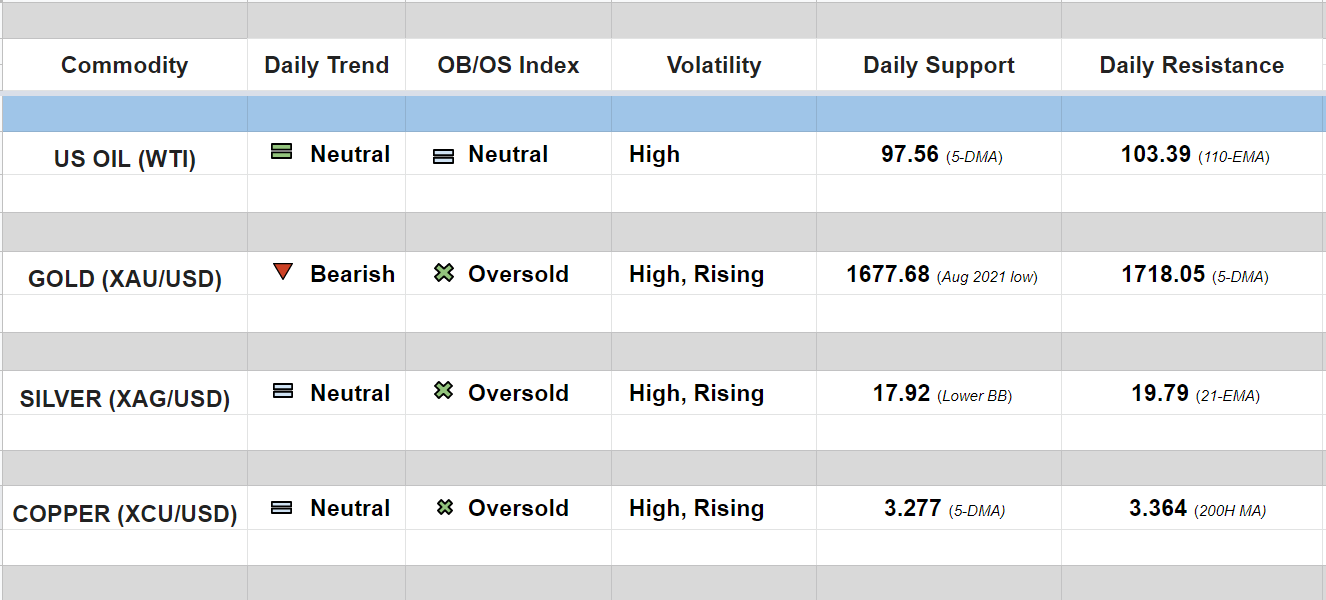The image size is (1326, 600).
Task: Click US Oil's daily resistance value 103.39
Action: point(1156,155)
